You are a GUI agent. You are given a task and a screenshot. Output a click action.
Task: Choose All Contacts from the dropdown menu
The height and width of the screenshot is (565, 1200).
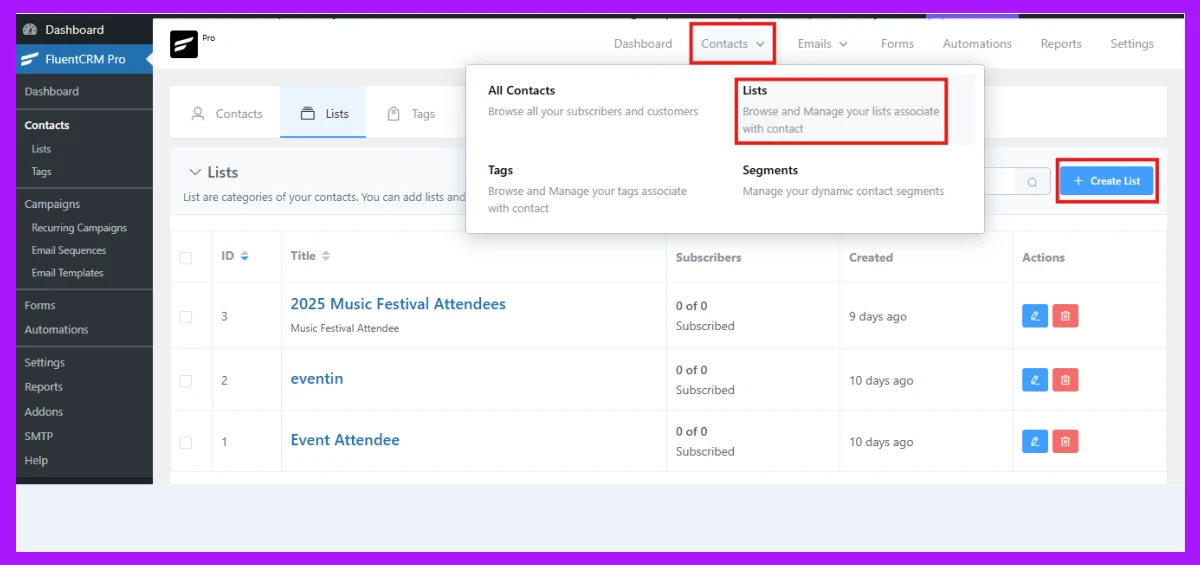coord(593,101)
